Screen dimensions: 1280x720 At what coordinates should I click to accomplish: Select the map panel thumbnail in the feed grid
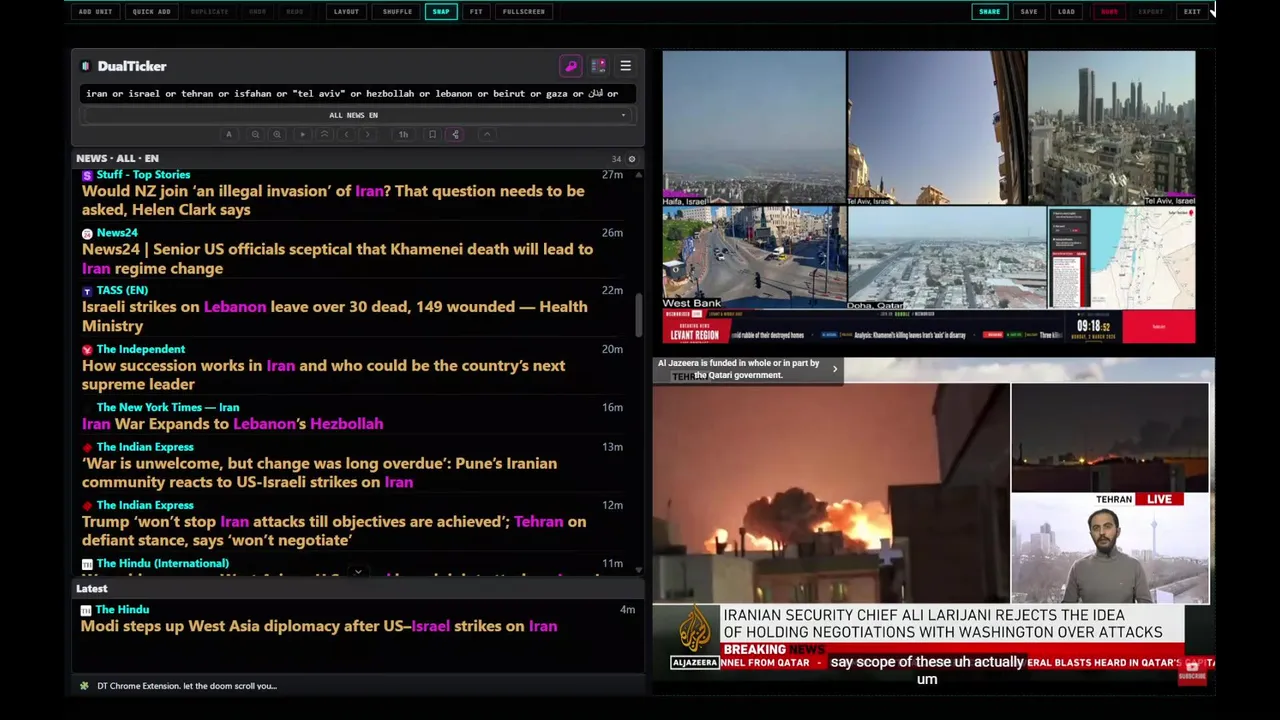pos(1122,258)
